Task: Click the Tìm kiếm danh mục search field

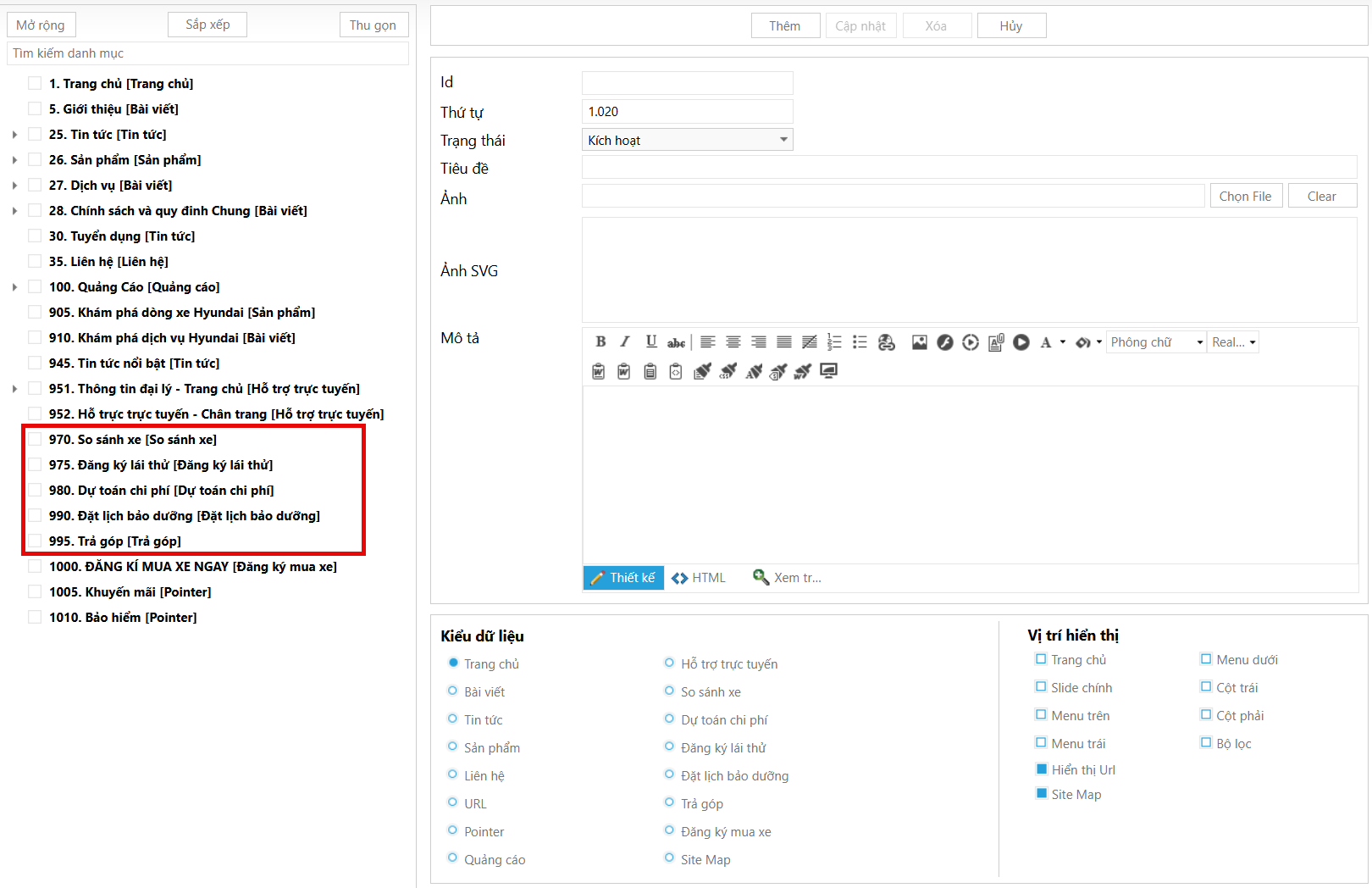Action: click(207, 53)
